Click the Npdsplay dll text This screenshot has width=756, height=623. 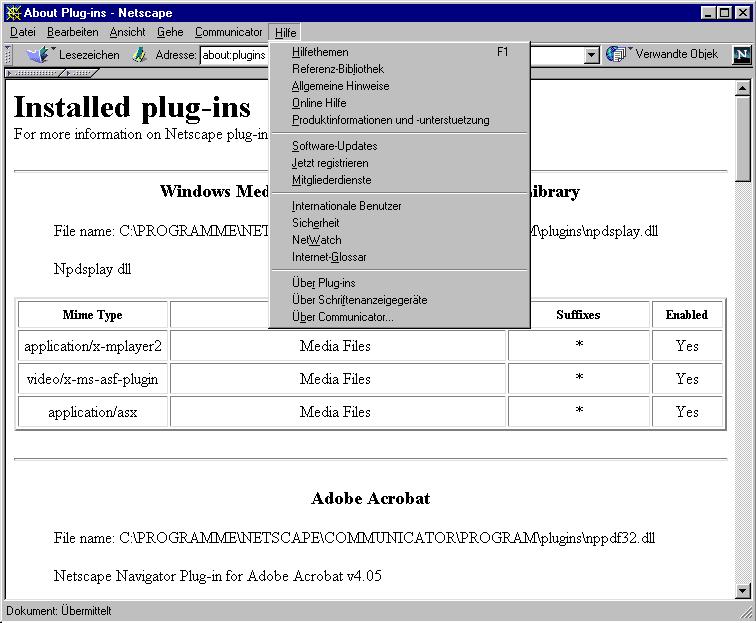tap(93, 269)
